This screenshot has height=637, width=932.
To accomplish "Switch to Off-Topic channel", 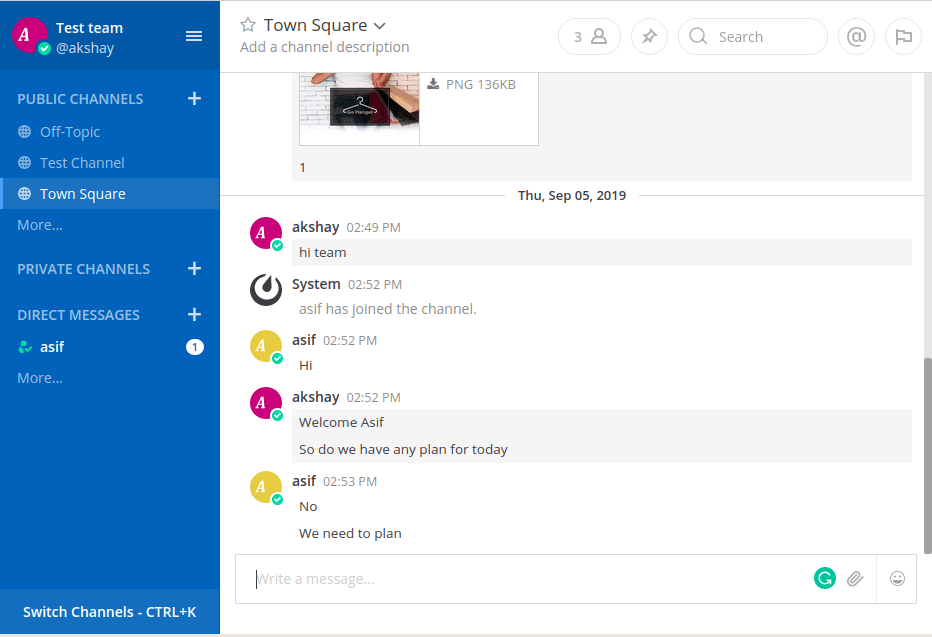I will click(x=69, y=132).
